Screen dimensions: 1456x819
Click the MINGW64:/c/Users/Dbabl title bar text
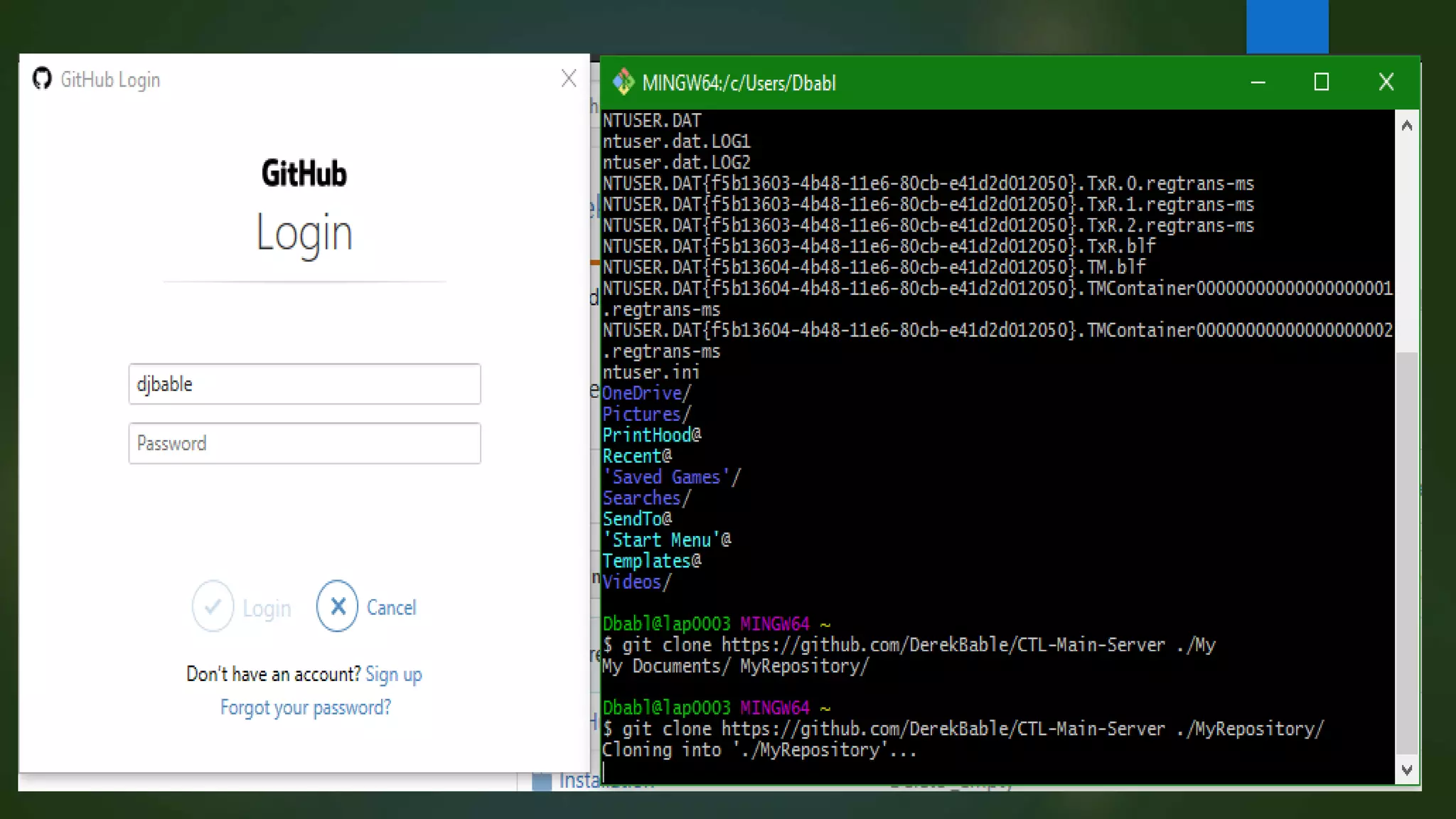[x=739, y=83]
